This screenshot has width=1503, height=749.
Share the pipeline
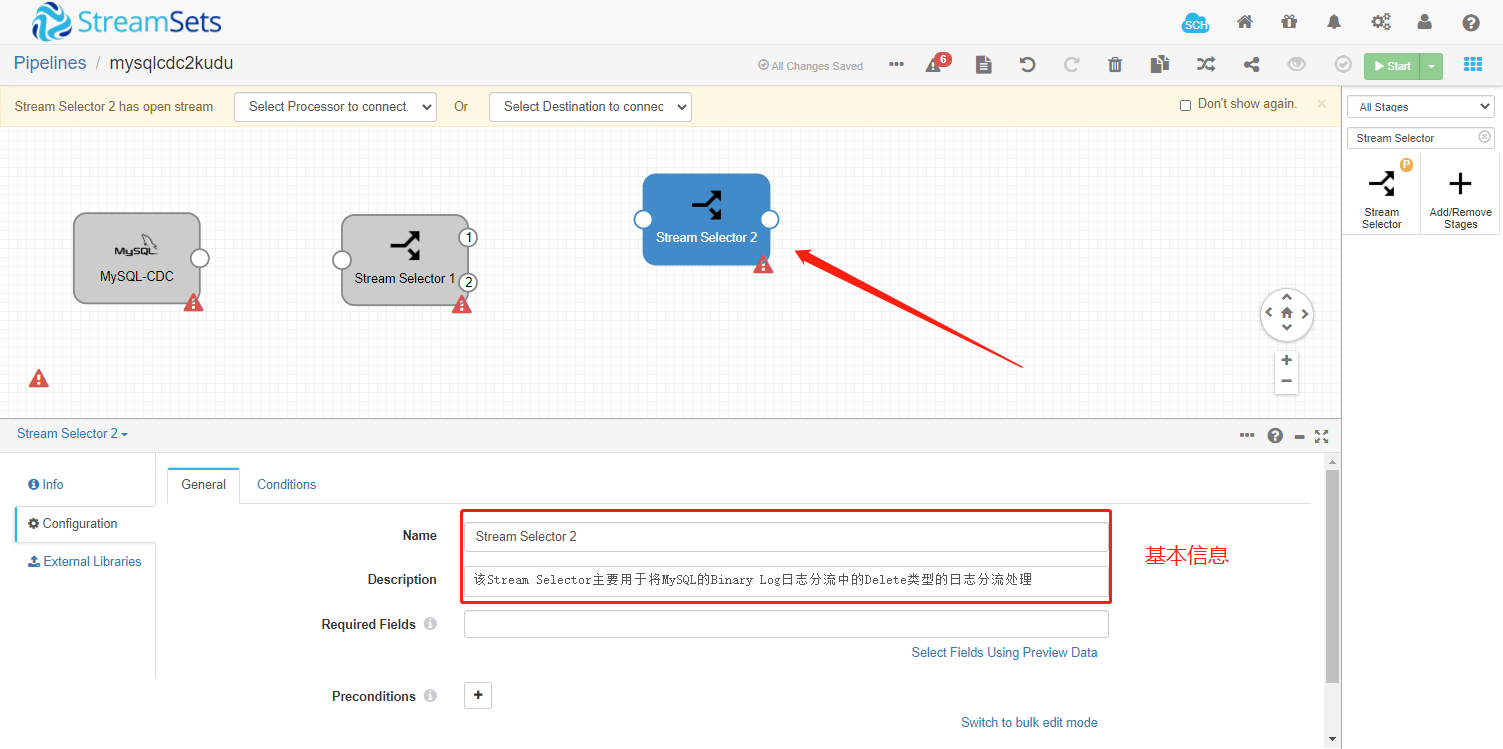pos(1251,65)
